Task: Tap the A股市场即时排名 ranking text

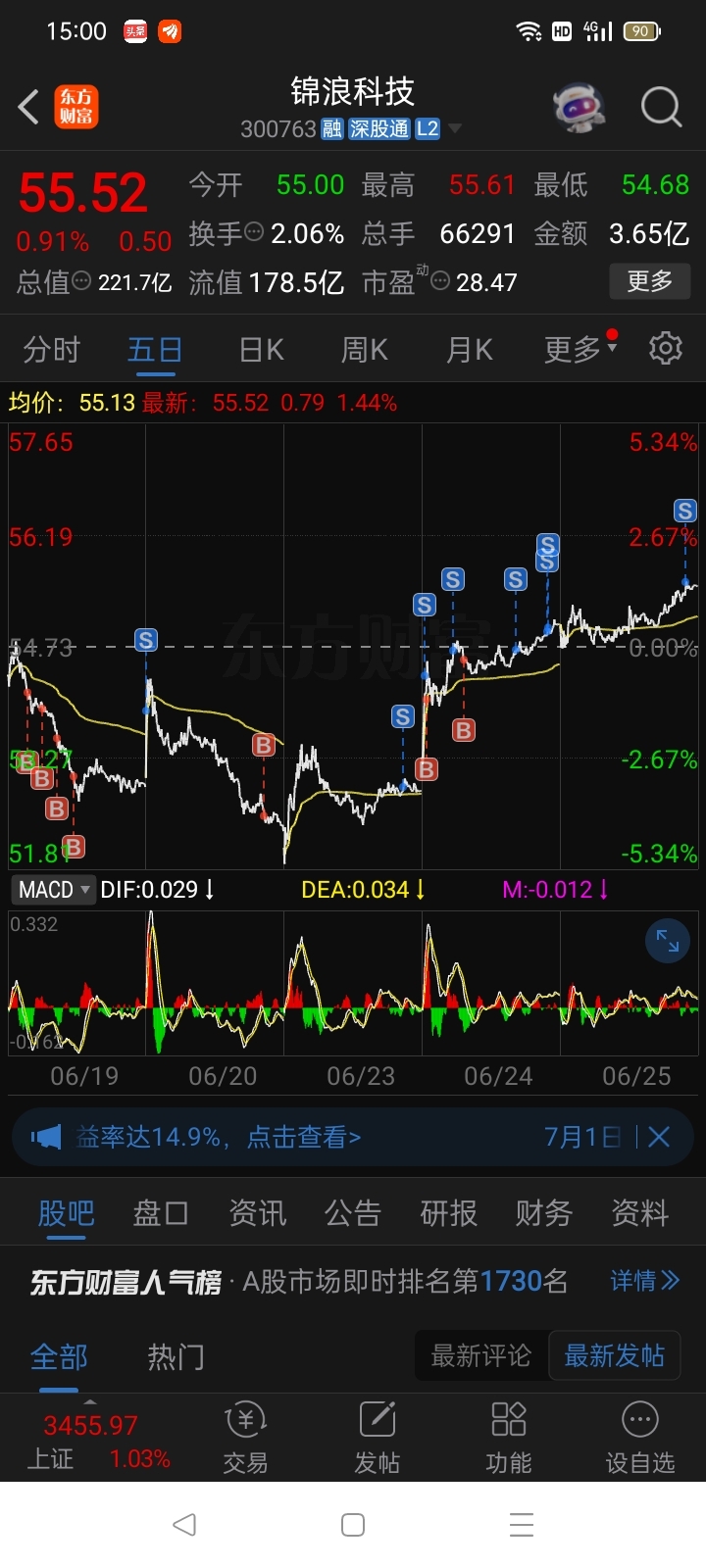Action: pos(405,1281)
